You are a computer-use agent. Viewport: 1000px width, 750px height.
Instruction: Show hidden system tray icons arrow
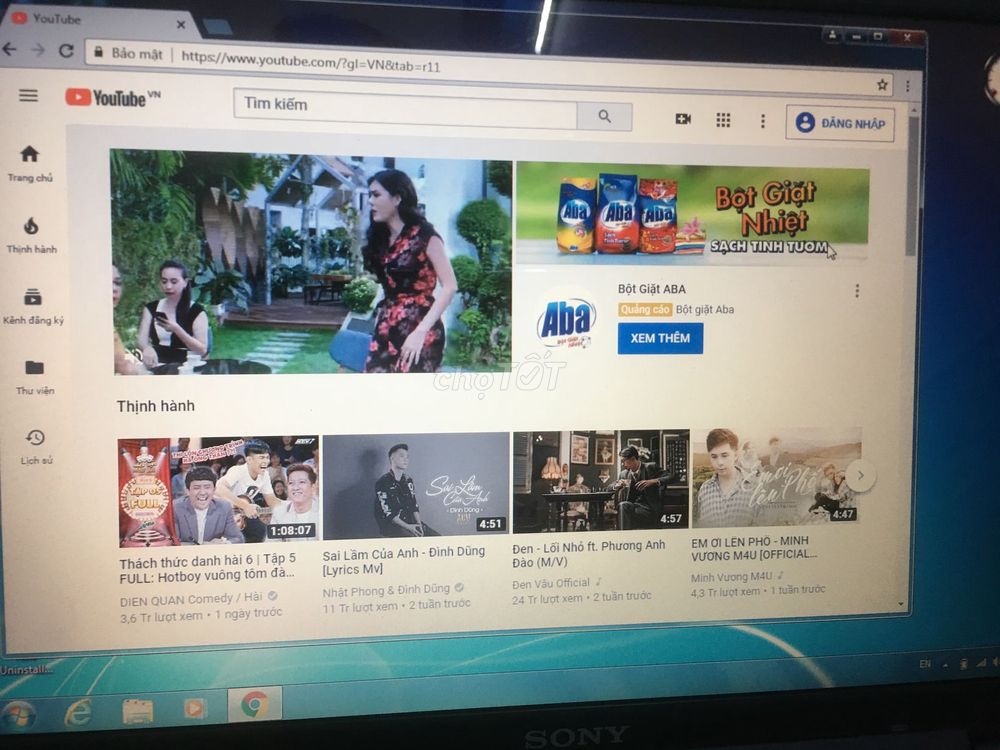[945, 665]
